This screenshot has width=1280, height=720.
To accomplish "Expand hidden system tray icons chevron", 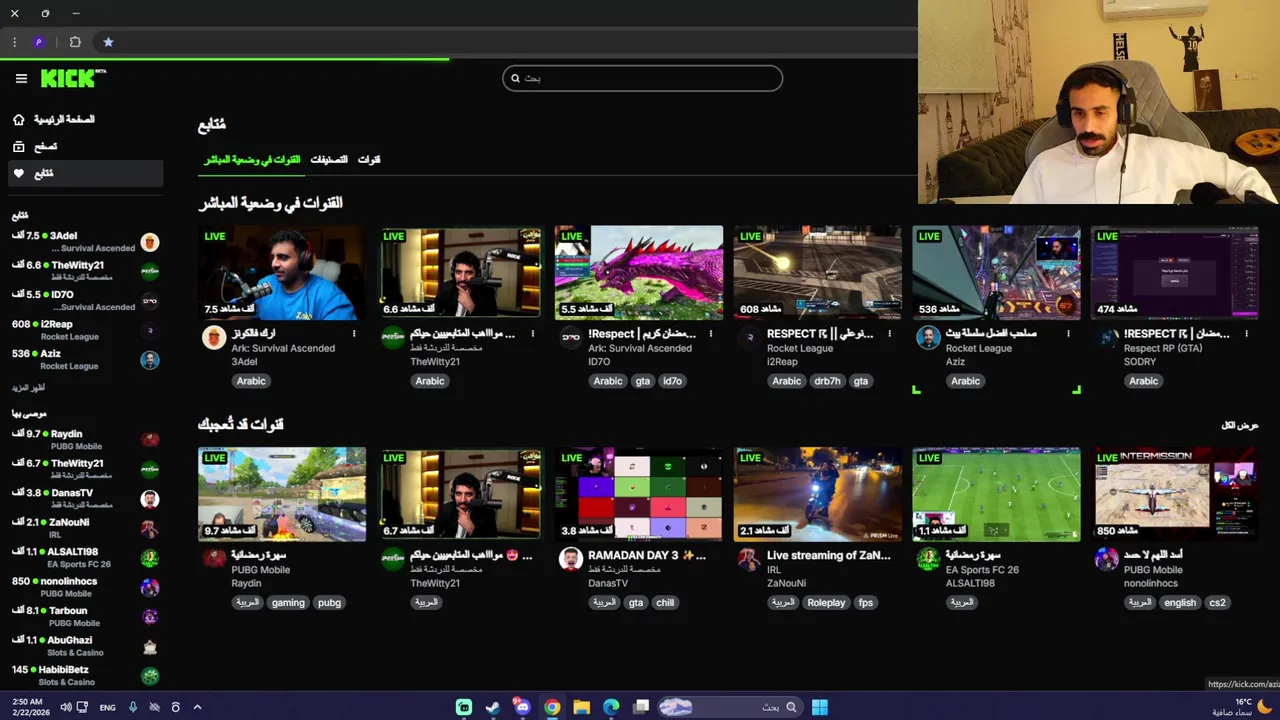I will (x=197, y=707).
